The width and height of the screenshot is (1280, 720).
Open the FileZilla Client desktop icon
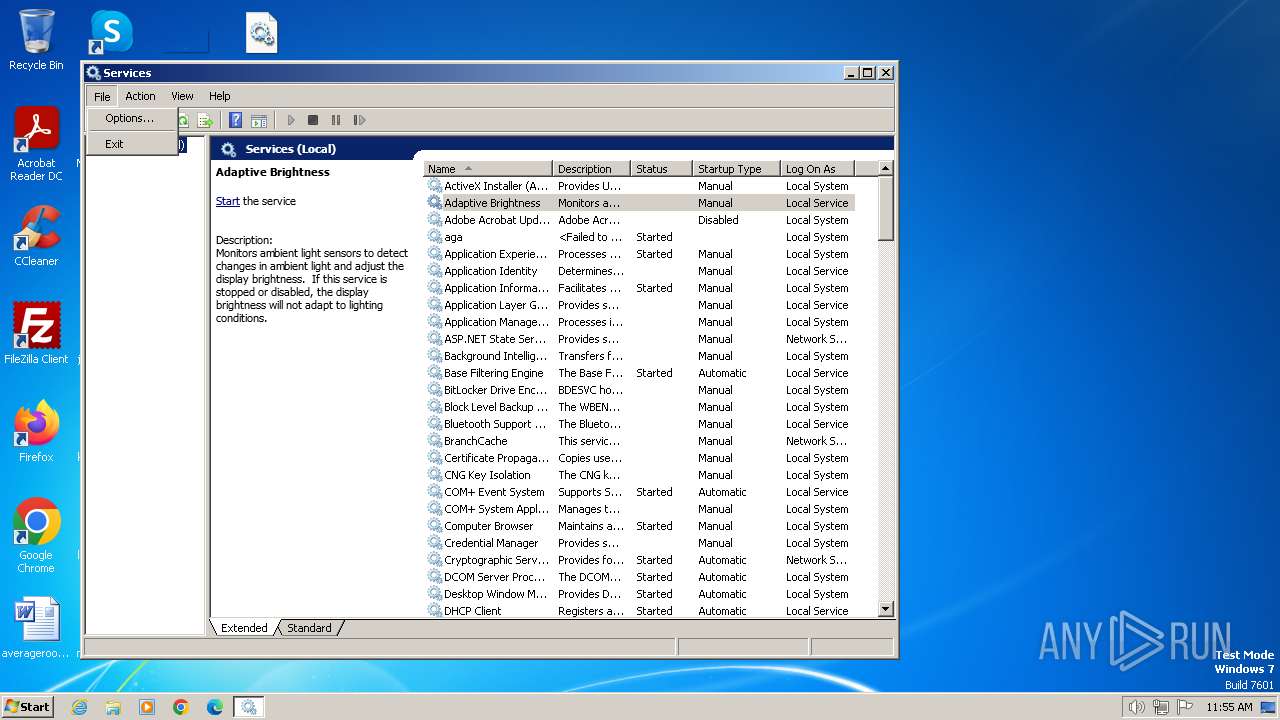click(36, 334)
